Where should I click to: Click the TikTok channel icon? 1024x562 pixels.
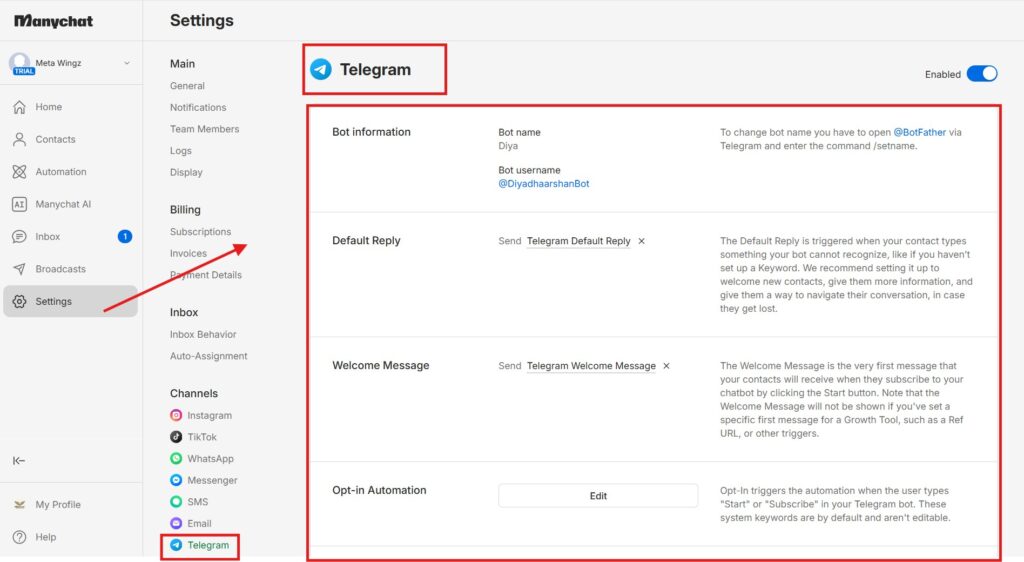pos(176,437)
